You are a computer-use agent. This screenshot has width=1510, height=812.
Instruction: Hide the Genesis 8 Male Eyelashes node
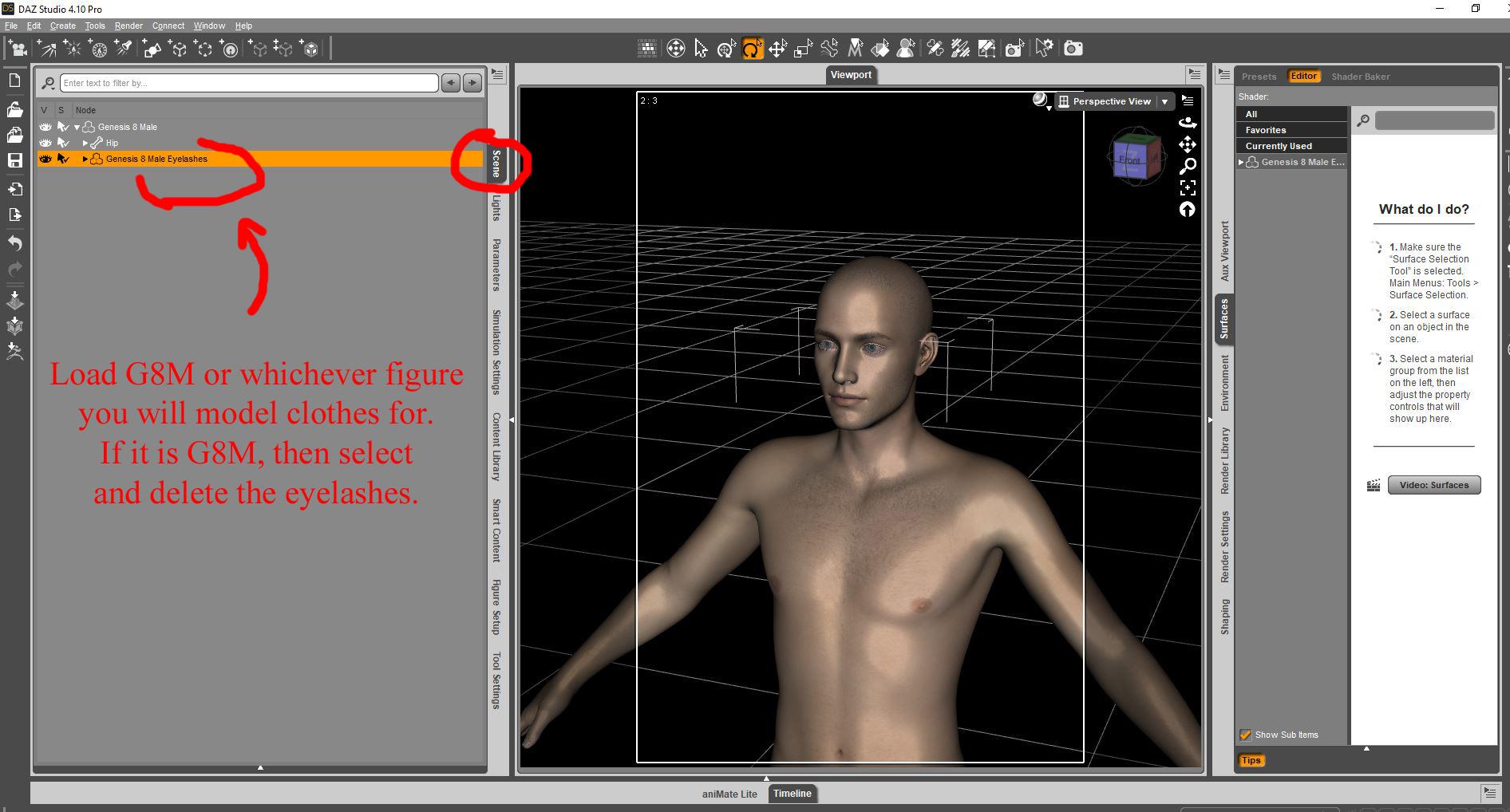point(45,159)
